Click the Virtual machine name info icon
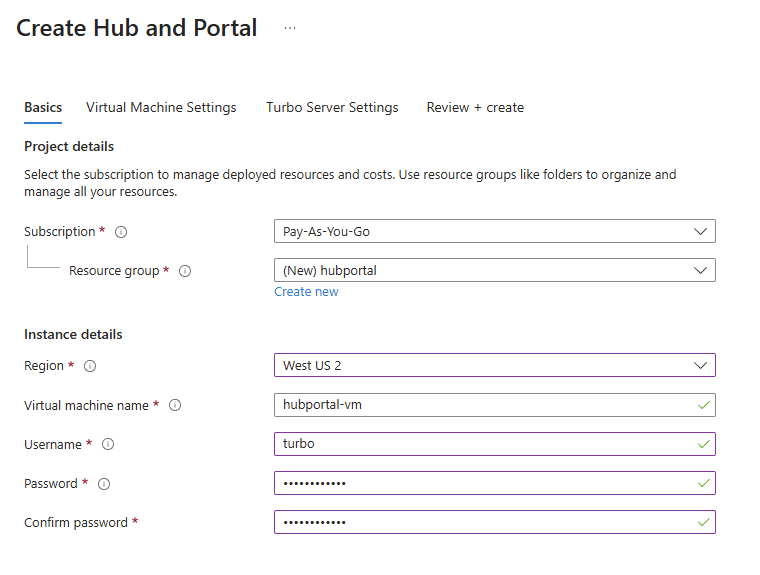 (175, 406)
